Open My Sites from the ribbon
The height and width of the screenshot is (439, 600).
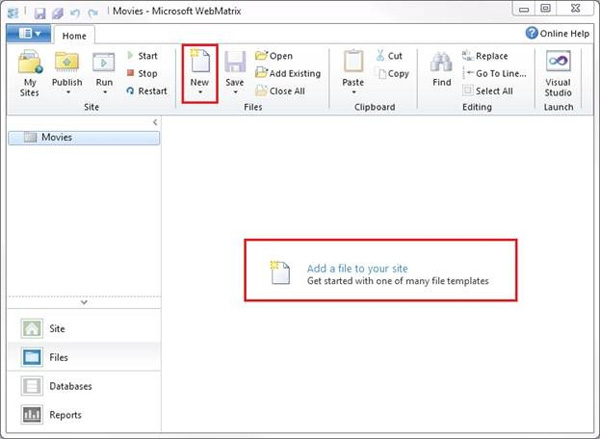coord(30,73)
